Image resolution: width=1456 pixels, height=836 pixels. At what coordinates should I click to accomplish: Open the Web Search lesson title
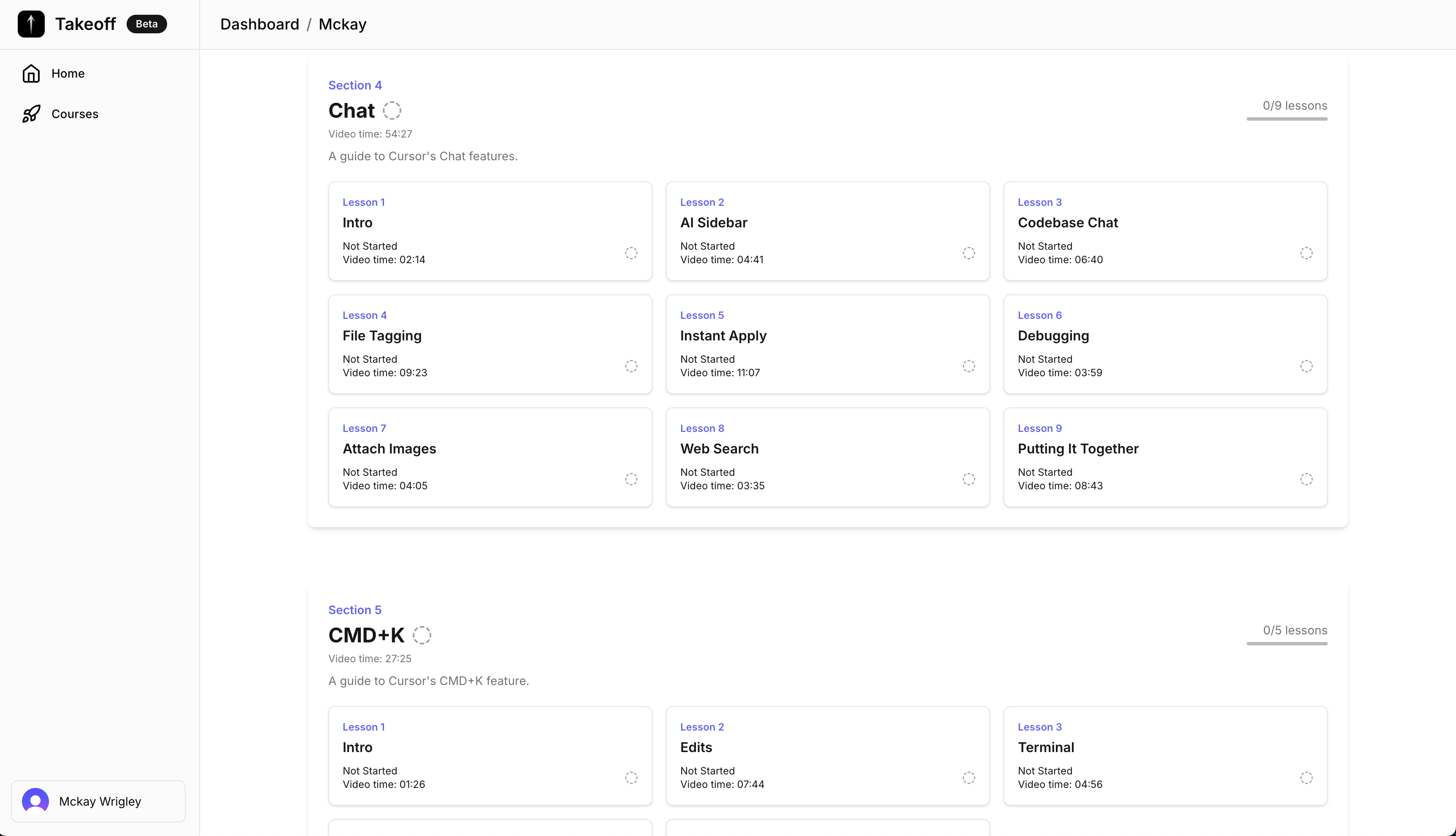(x=719, y=449)
